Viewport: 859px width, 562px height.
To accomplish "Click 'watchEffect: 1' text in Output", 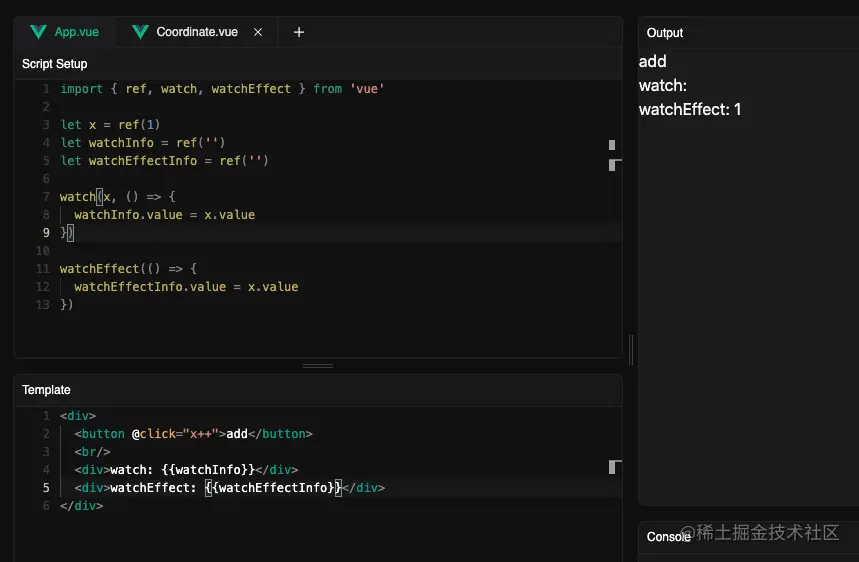I will click(x=690, y=110).
